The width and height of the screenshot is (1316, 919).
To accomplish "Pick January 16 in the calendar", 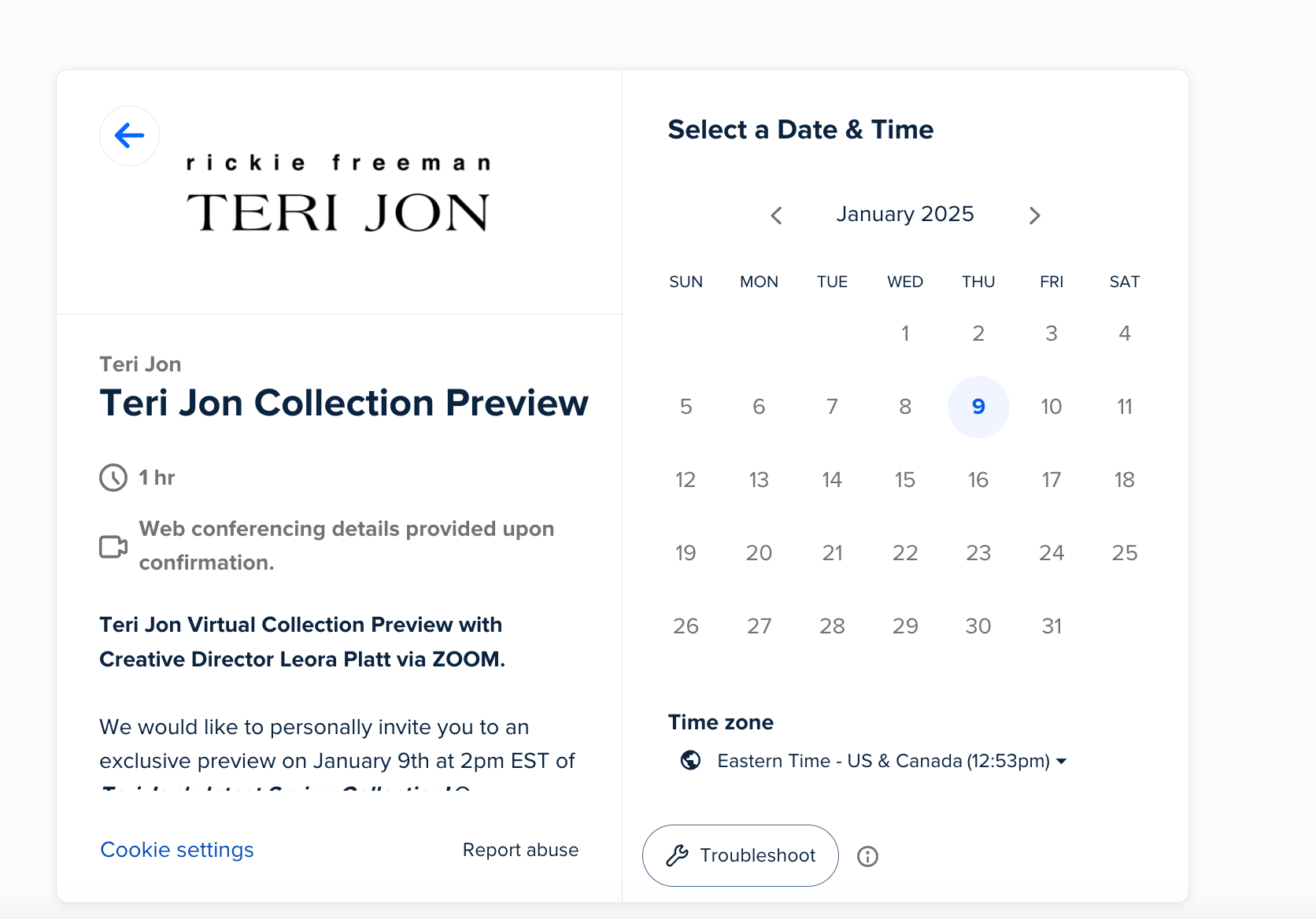I will (x=978, y=480).
